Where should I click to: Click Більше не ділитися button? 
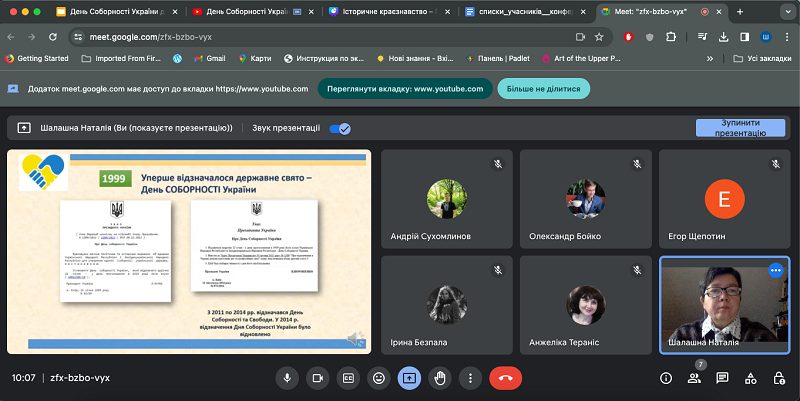[543, 89]
